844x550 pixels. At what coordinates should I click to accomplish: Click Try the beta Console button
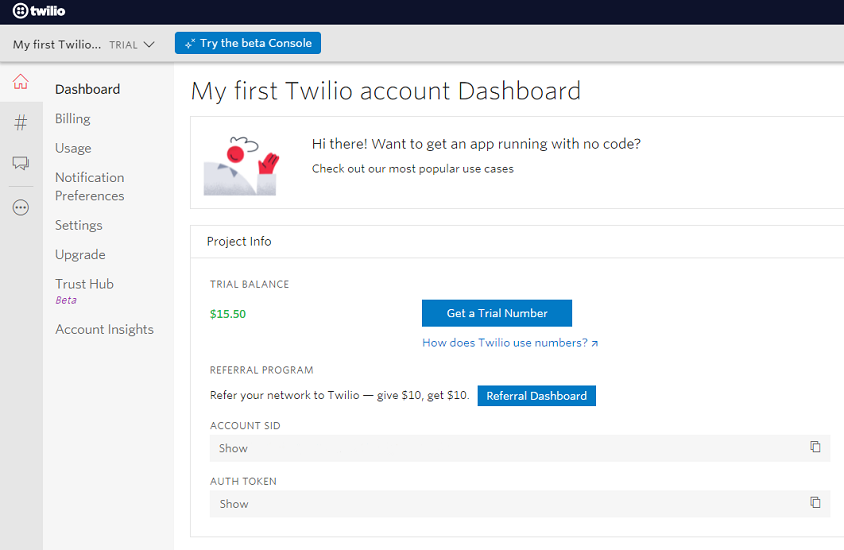tap(248, 43)
